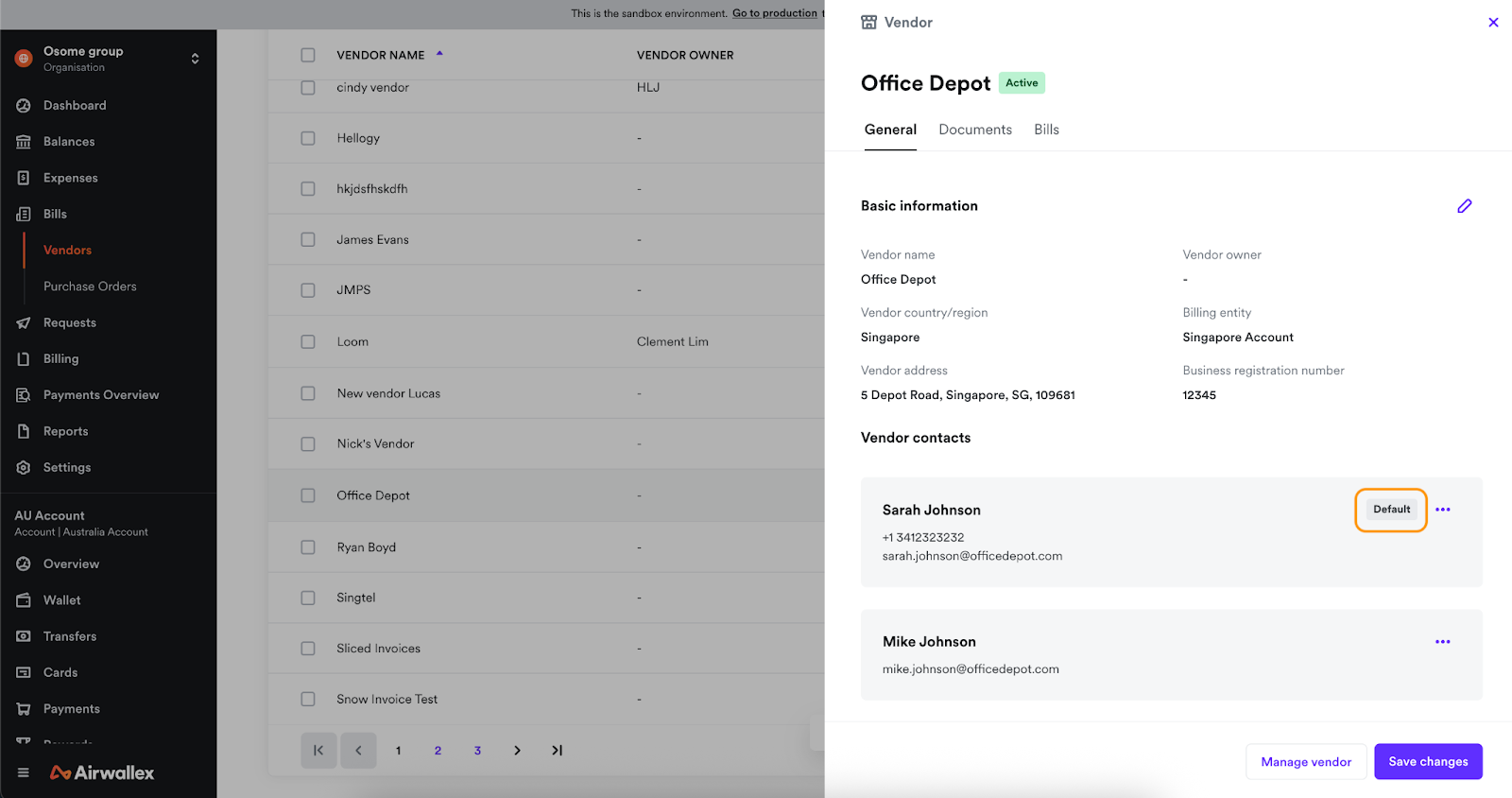Open the Sliced Invoices row
Image resolution: width=1512 pixels, height=798 pixels.
pos(546,649)
